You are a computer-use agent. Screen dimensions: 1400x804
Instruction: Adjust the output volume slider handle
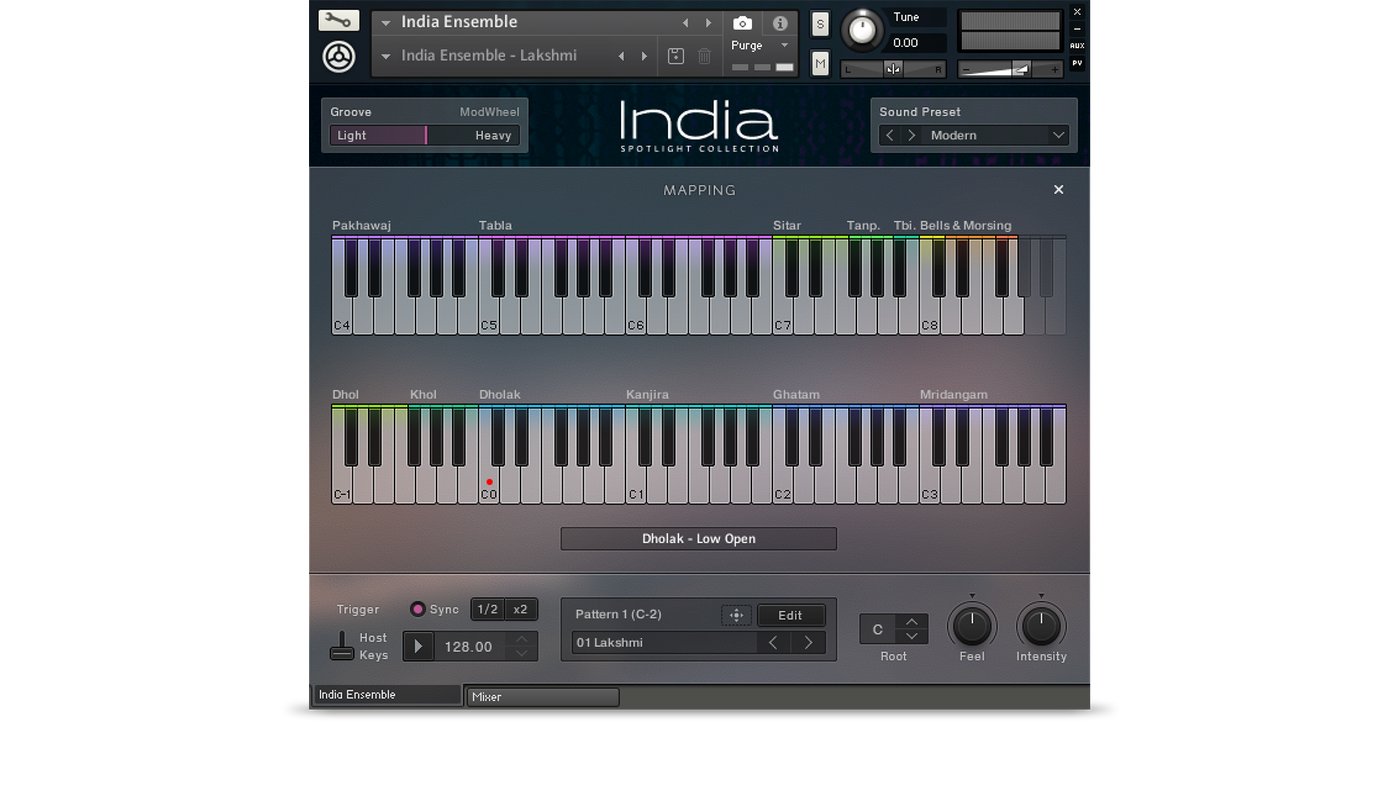click(x=1021, y=69)
